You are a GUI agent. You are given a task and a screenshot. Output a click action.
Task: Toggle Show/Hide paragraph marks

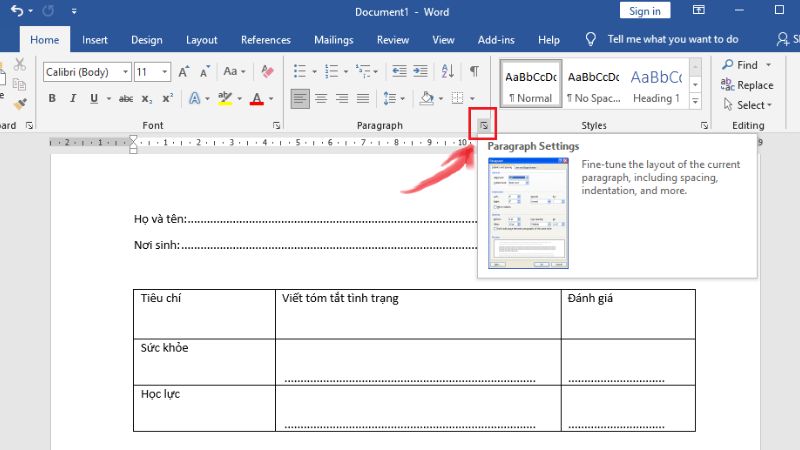pos(474,72)
